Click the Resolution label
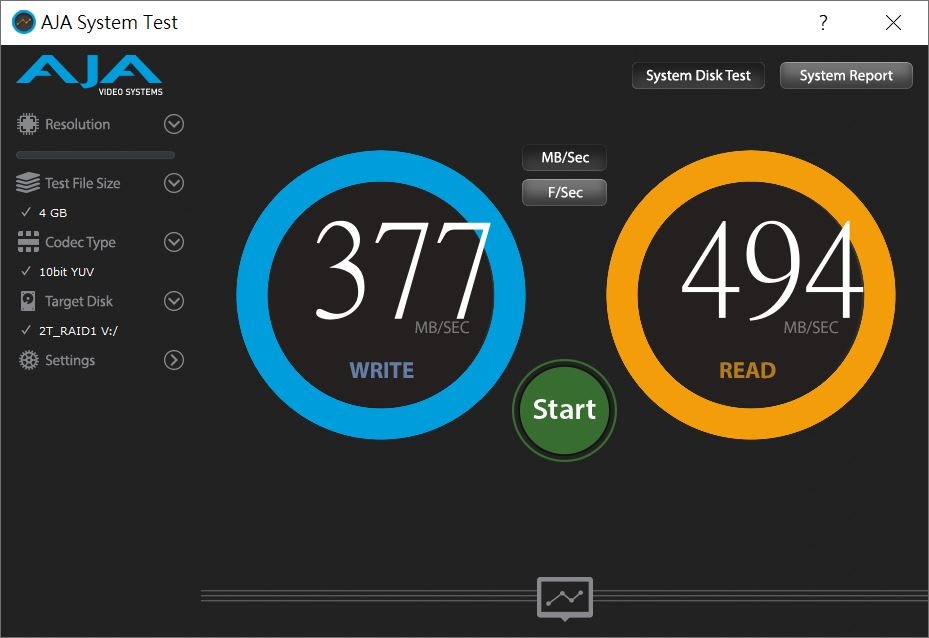This screenshot has height=638, width=929. pos(78,124)
